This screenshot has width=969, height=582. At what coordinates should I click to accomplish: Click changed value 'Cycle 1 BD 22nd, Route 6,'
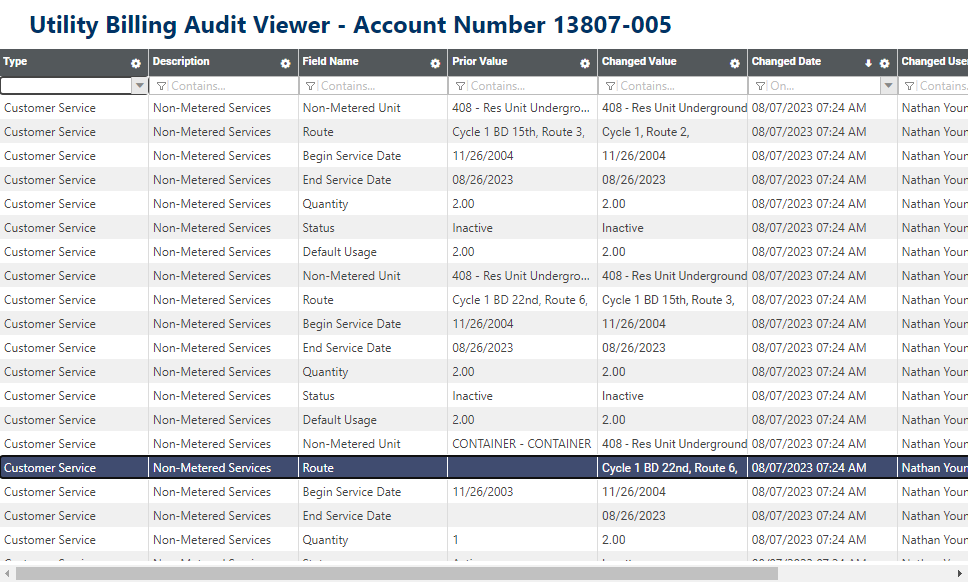point(670,468)
